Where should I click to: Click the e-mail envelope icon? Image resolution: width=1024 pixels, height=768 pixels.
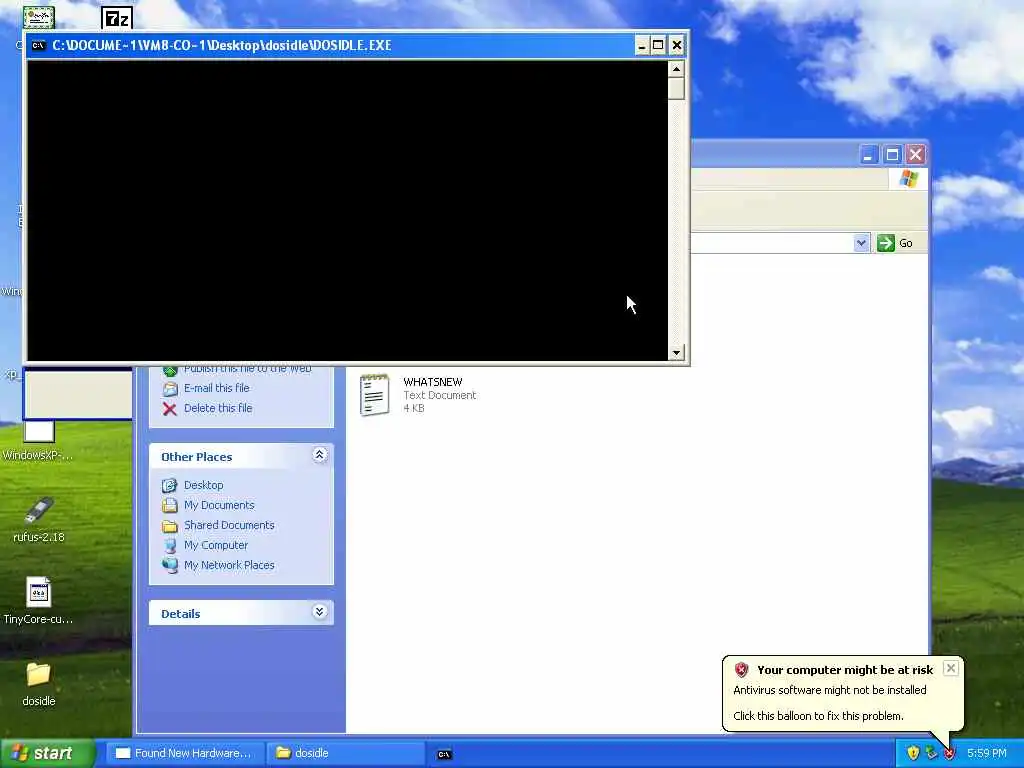pos(170,389)
